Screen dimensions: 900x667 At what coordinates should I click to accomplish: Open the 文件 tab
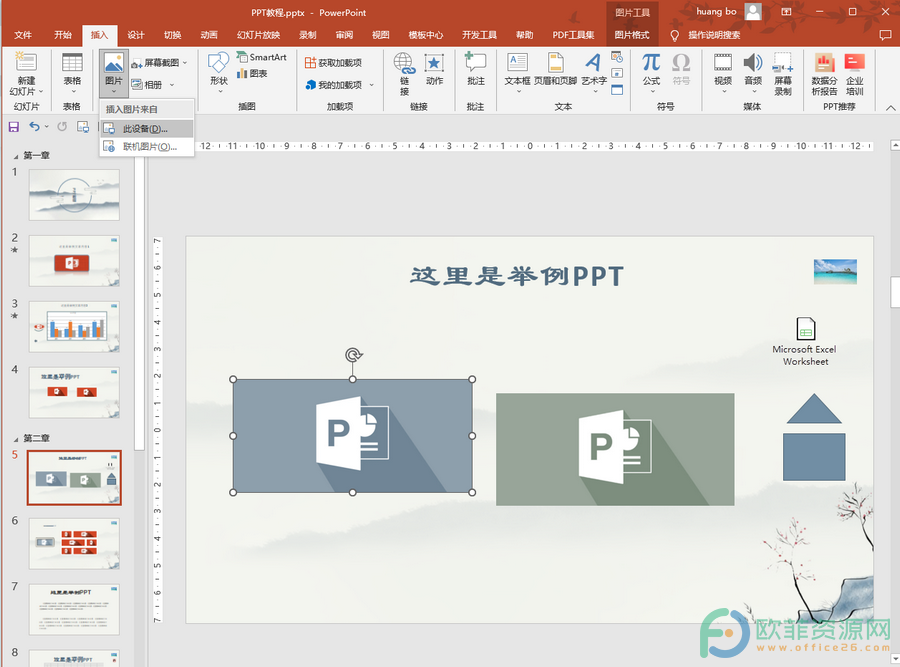tap(23, 35)
